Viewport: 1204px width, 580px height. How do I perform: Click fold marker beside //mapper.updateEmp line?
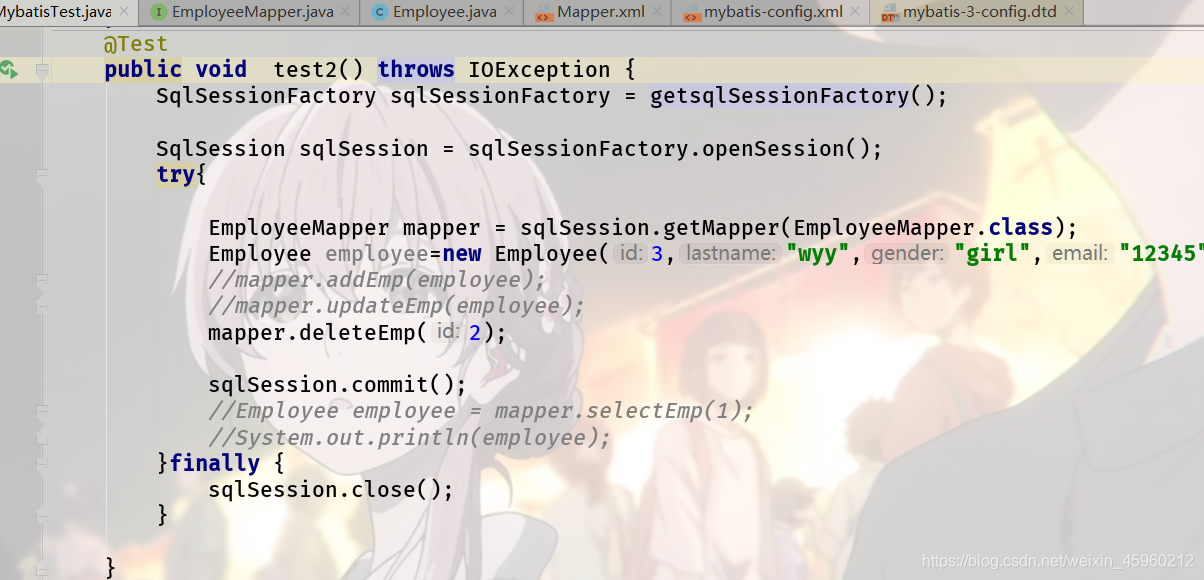tap(42, 305)
